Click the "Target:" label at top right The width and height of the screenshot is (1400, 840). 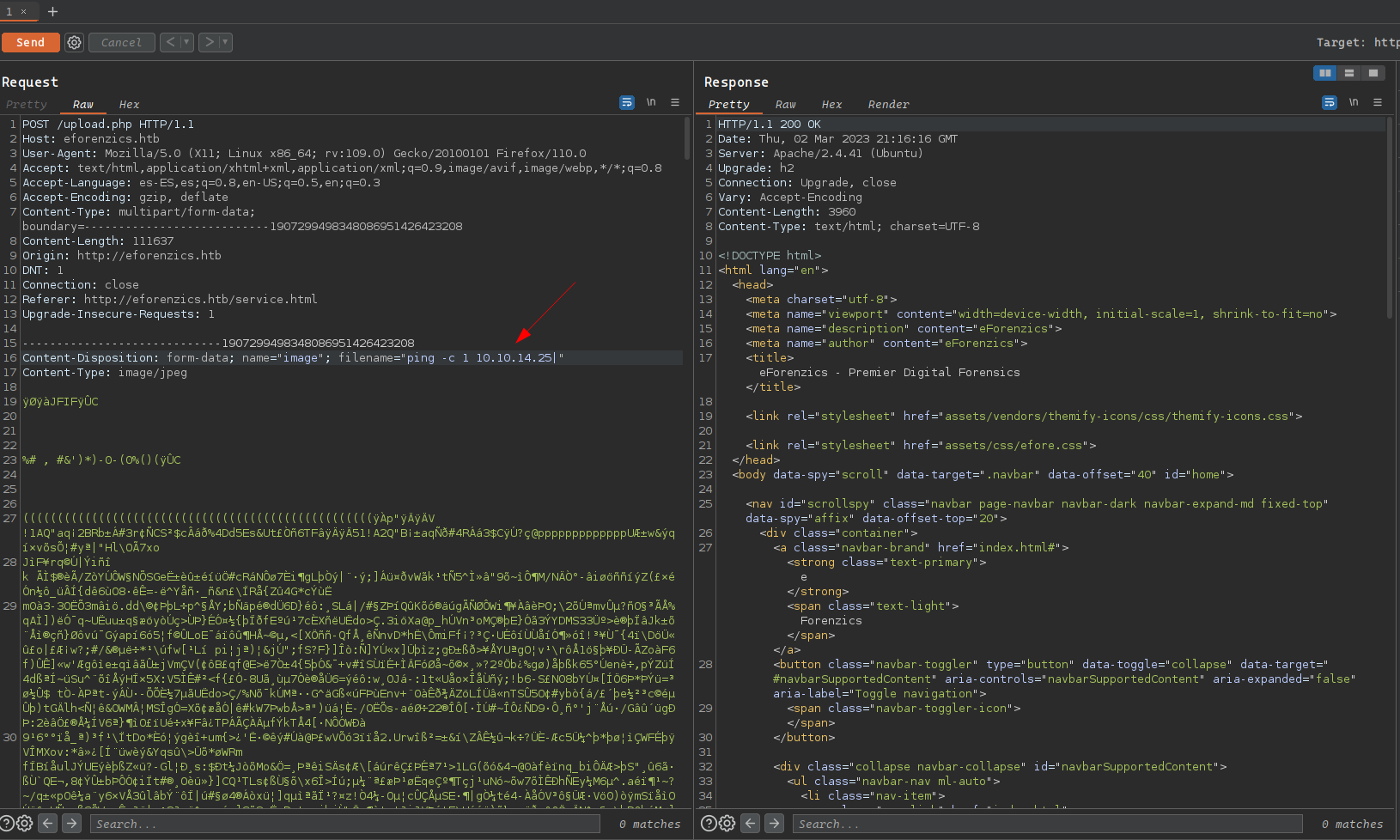[x=1341, y=42]
